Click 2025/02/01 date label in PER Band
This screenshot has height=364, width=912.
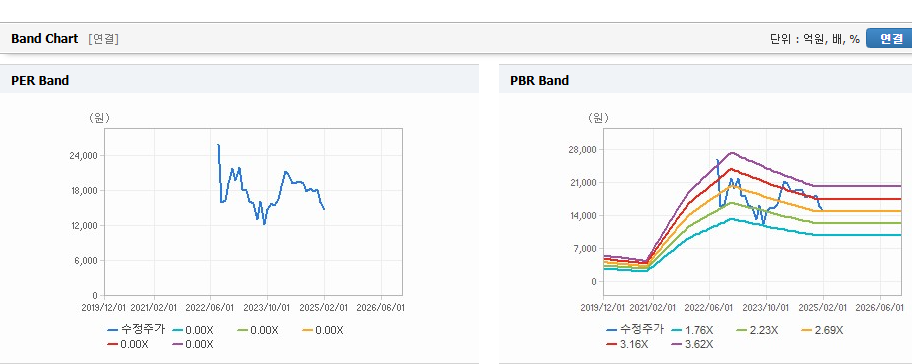point(324,308)
